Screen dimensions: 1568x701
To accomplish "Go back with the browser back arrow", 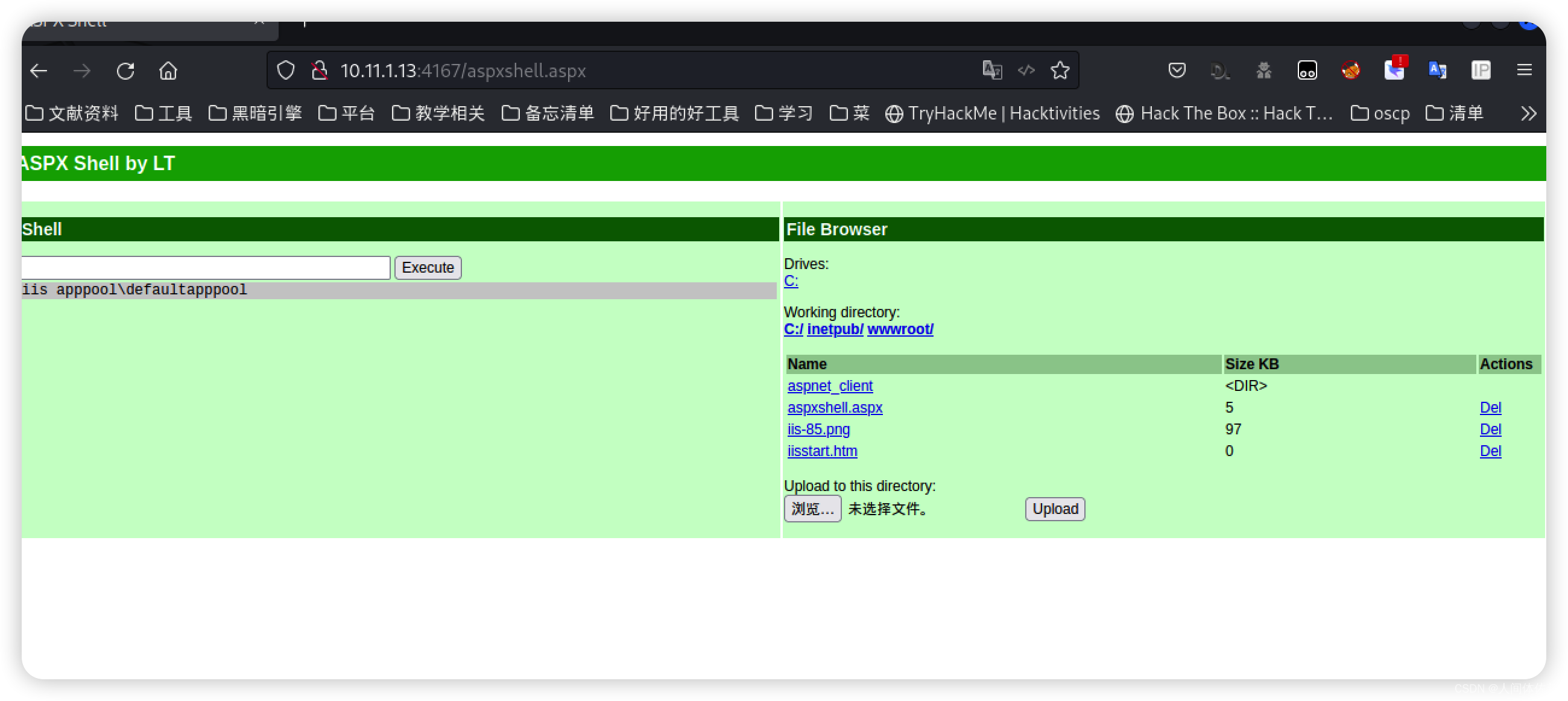I will coord(39,71).
